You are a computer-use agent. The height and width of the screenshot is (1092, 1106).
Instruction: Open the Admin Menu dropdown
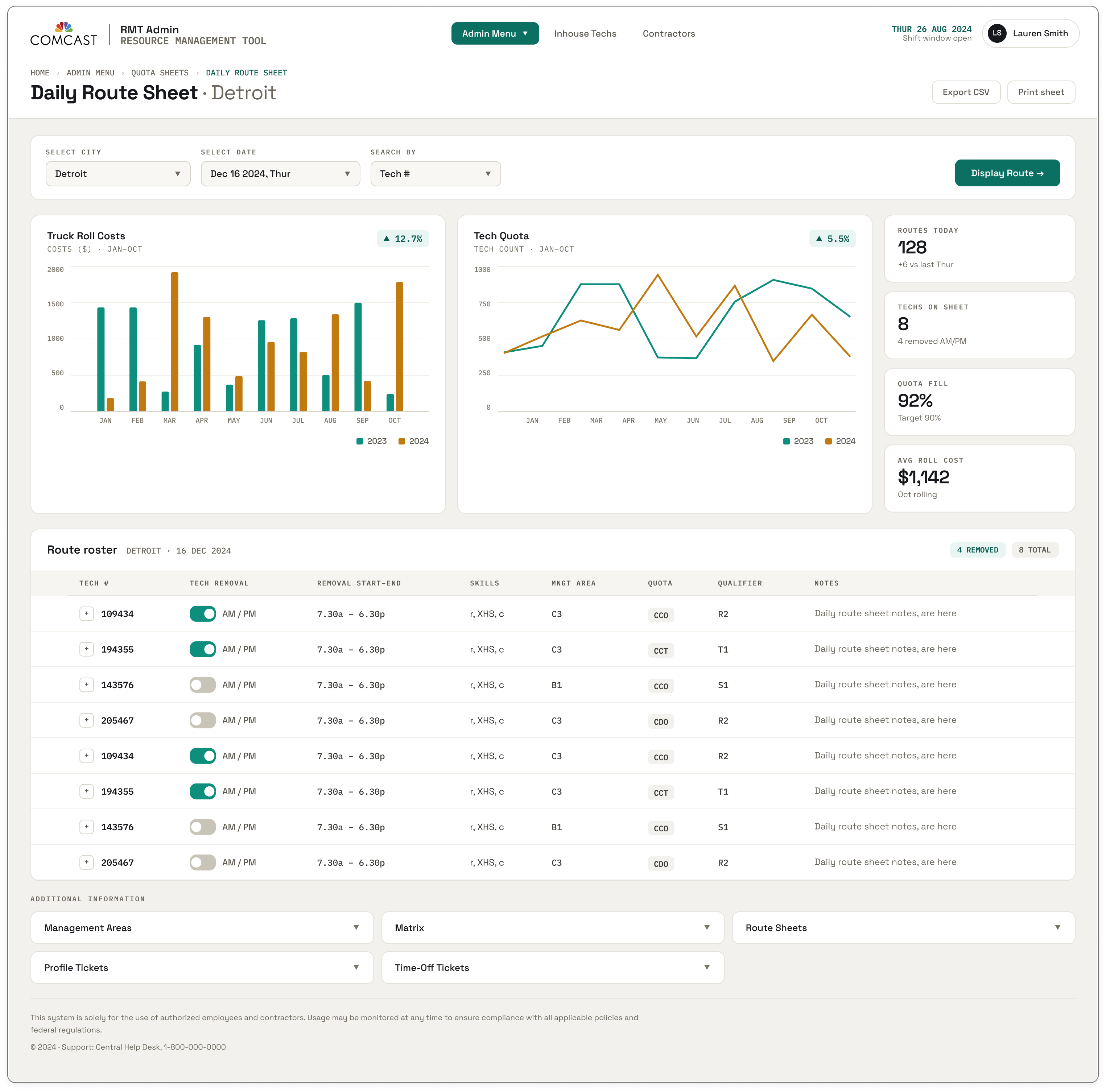(495, 33)
